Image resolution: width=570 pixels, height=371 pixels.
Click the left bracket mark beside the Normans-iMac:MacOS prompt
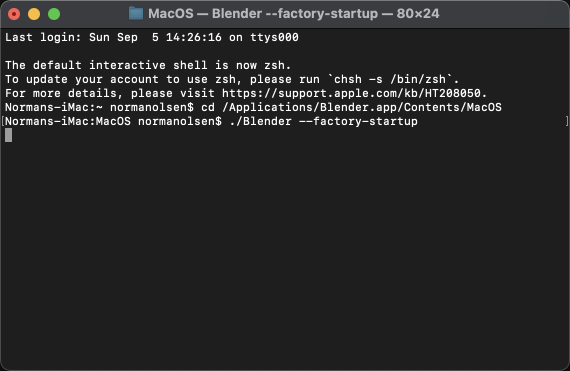tap(3, 121)
